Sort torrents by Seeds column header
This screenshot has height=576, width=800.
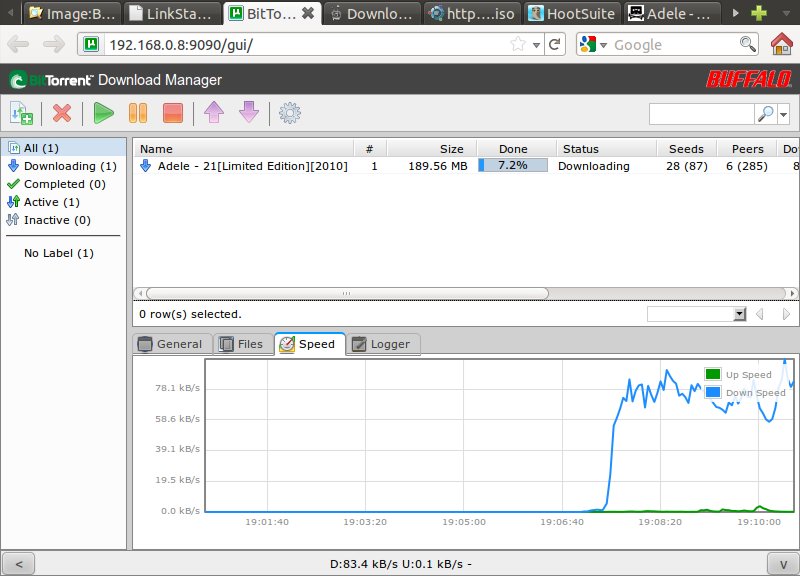pyautogui.click(x=685, y=148)
